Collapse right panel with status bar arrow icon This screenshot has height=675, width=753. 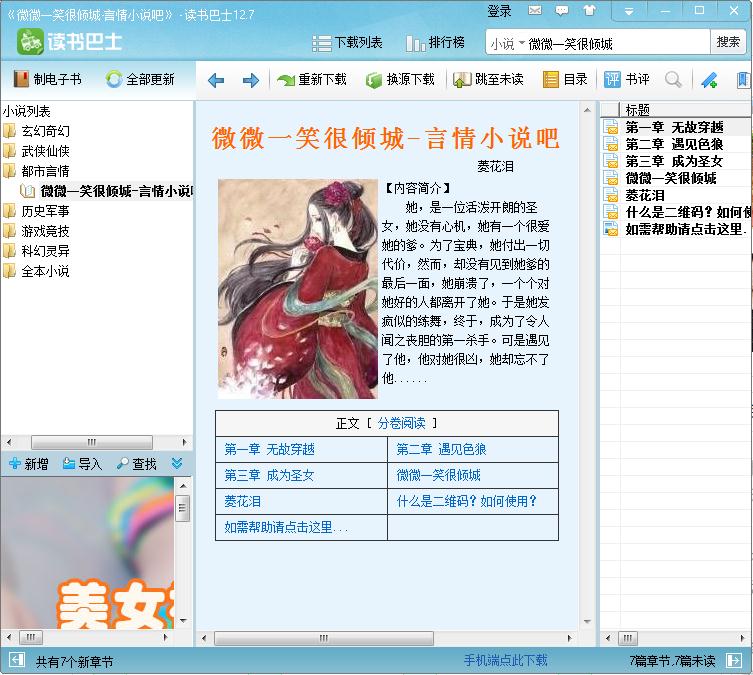pos(734,660)
